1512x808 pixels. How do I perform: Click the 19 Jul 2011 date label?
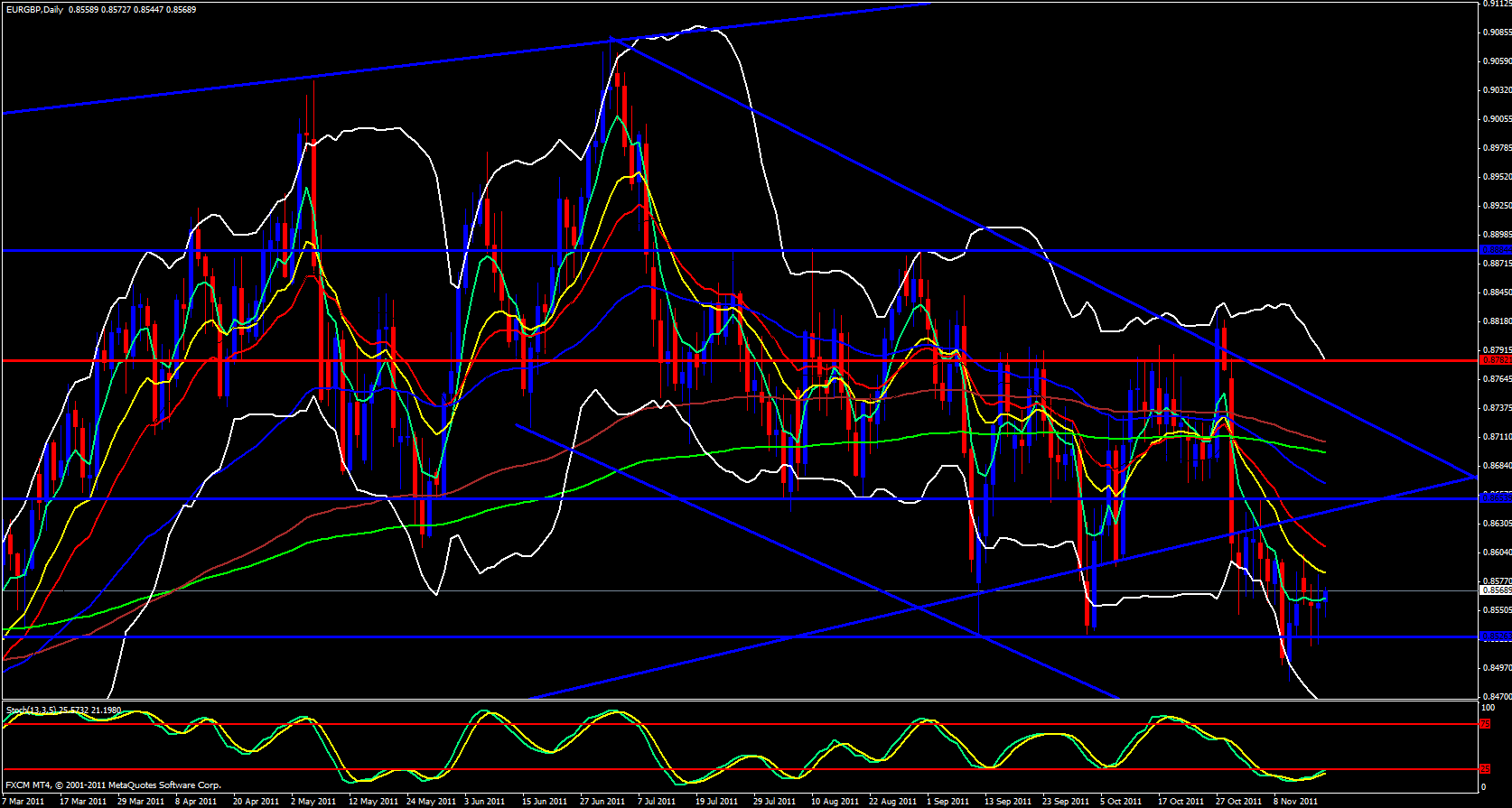(717, 801)
